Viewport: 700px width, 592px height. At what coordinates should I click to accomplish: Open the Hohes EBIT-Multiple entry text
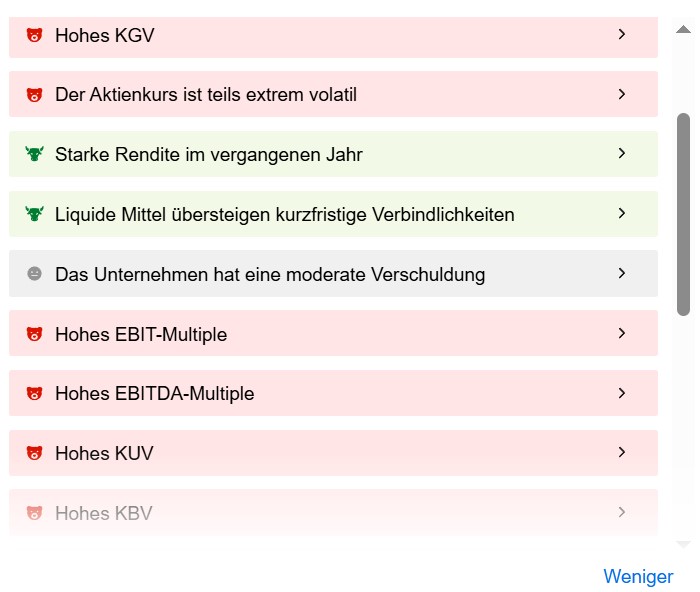[x=141, y=334]
